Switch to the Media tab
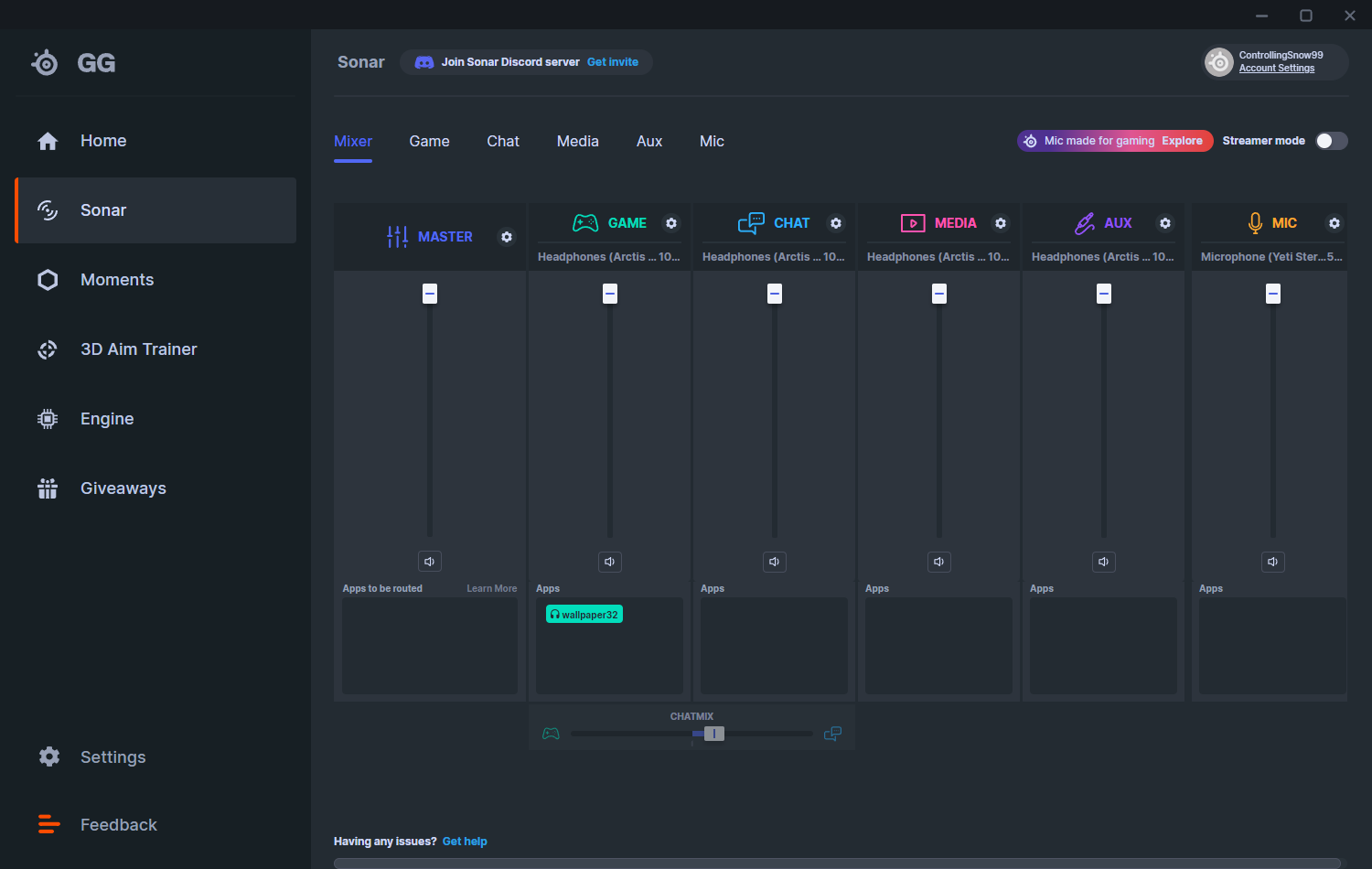Screen dimensions: 1372x869 [x=578, y=142]
